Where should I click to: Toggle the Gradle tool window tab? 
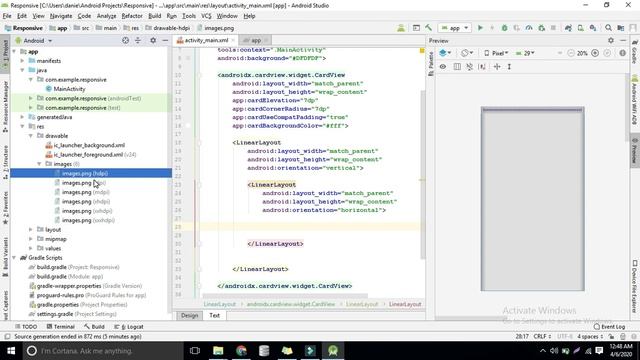pos(635,52)
